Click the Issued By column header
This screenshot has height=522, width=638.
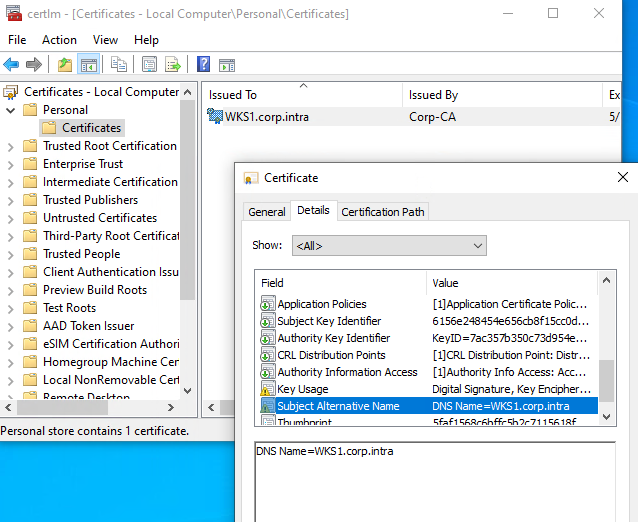coord(433,95)
